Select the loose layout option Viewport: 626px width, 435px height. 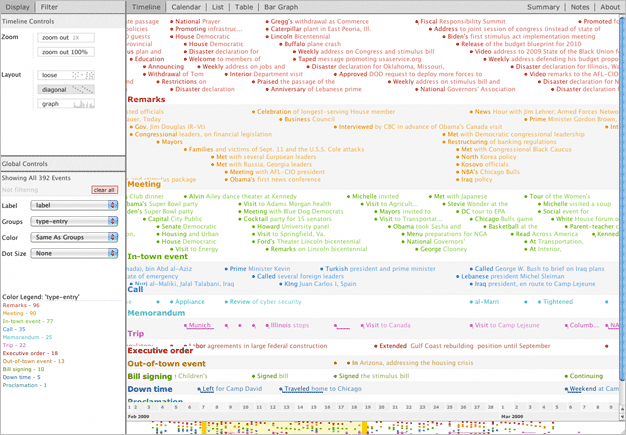[x=66, y=75]
